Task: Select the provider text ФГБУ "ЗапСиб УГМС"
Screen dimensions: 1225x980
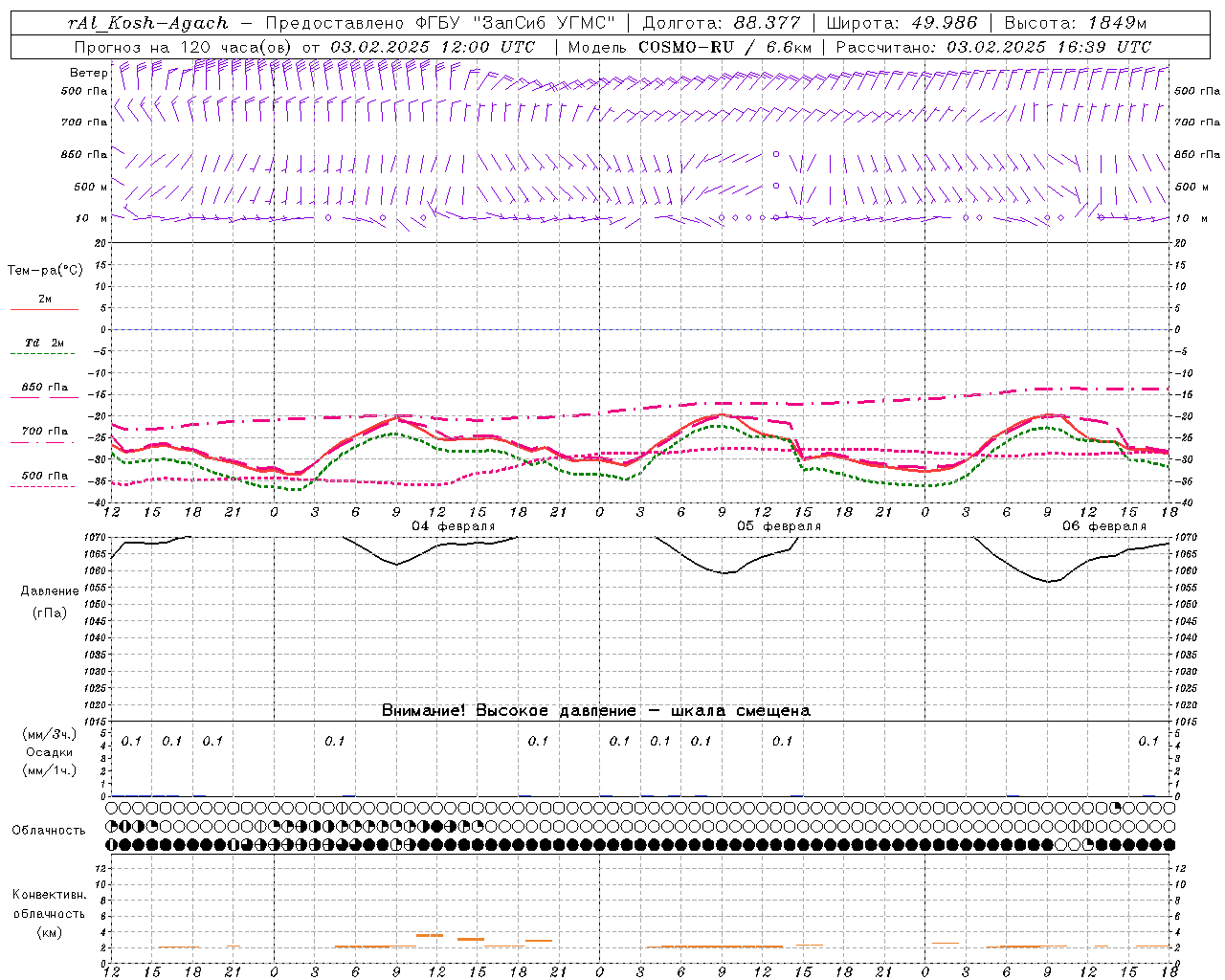Action: pos(518,23)
